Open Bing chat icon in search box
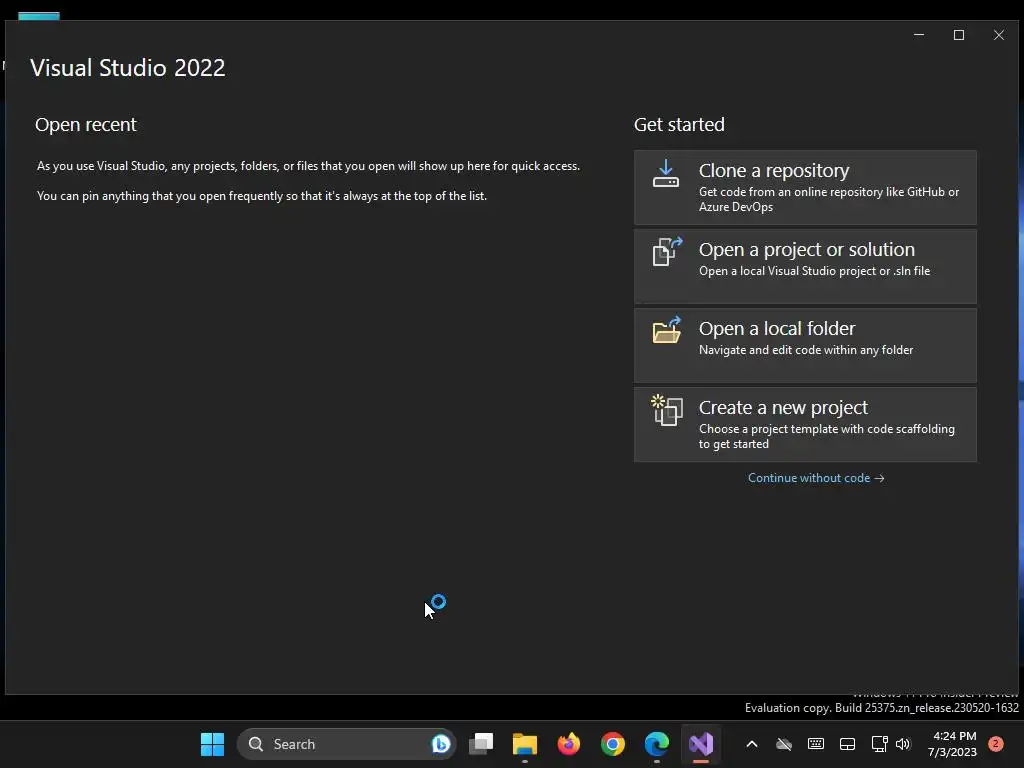The image size is (1024, 768). pos(441,744)
